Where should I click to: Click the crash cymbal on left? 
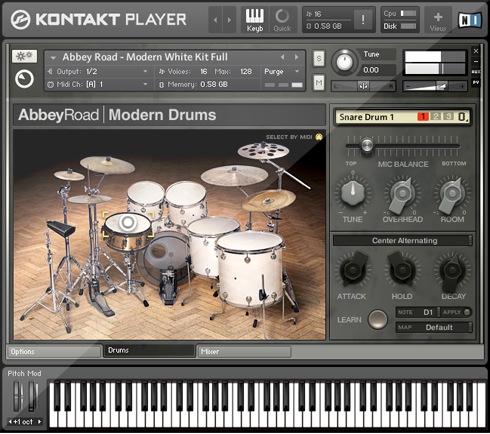coord(107,165)
